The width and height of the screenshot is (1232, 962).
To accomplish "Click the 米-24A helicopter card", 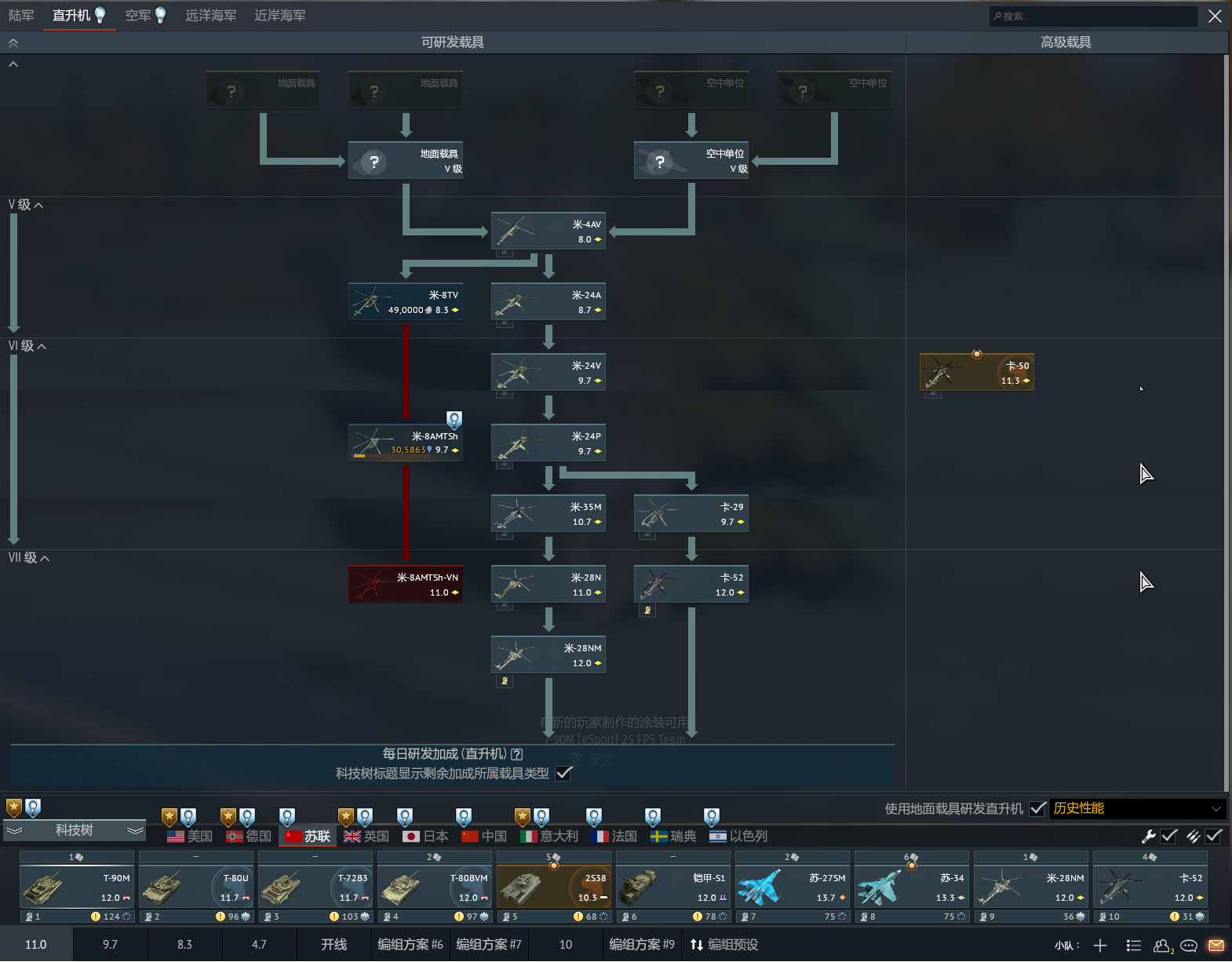I will coord(549,301).
